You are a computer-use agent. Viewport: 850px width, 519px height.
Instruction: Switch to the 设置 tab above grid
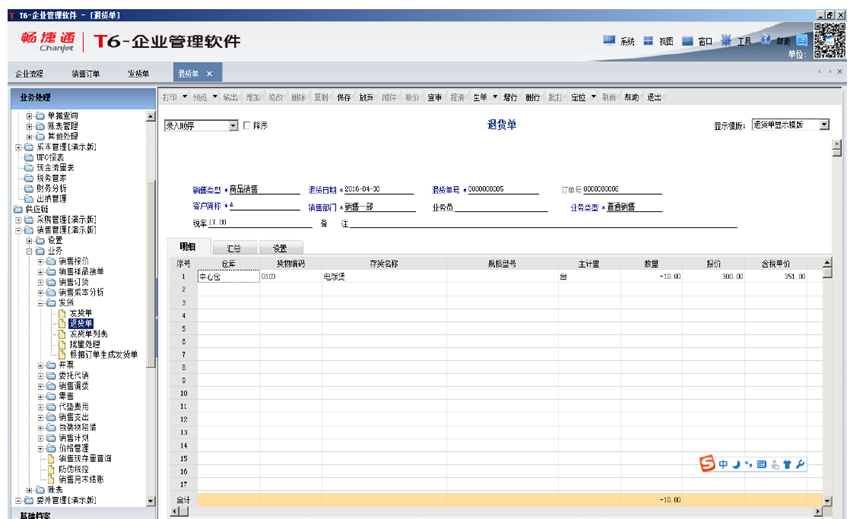click(280, 248)
